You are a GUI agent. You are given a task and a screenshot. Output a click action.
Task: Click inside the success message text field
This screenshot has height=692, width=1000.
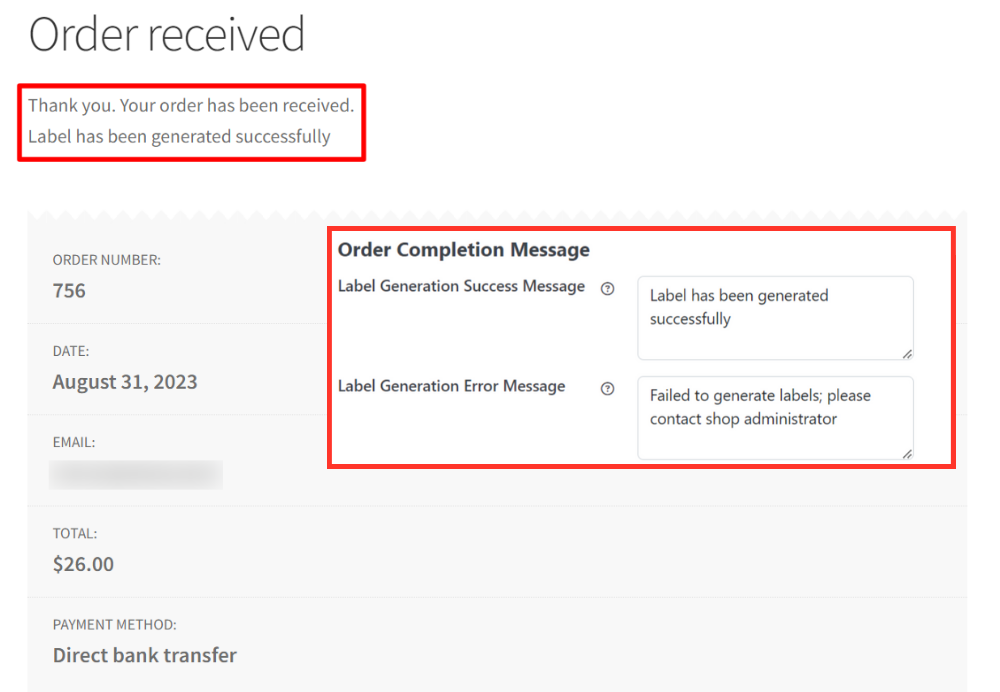pyautogui.click(x=775, y=318)
